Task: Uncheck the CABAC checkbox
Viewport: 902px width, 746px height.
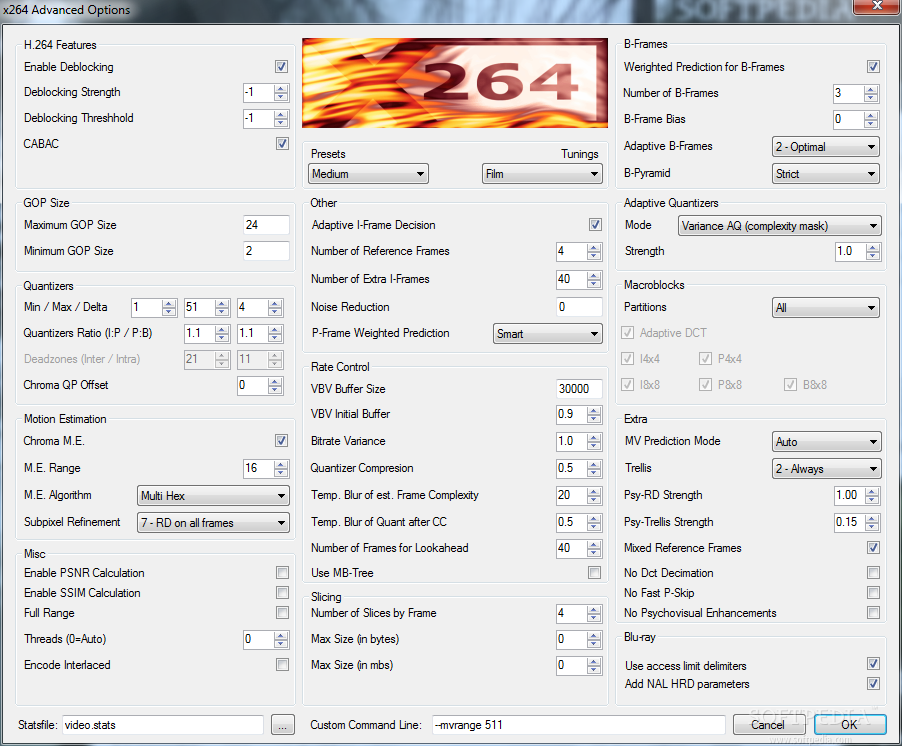Action: pyautogui.click(x=282, y=143)
